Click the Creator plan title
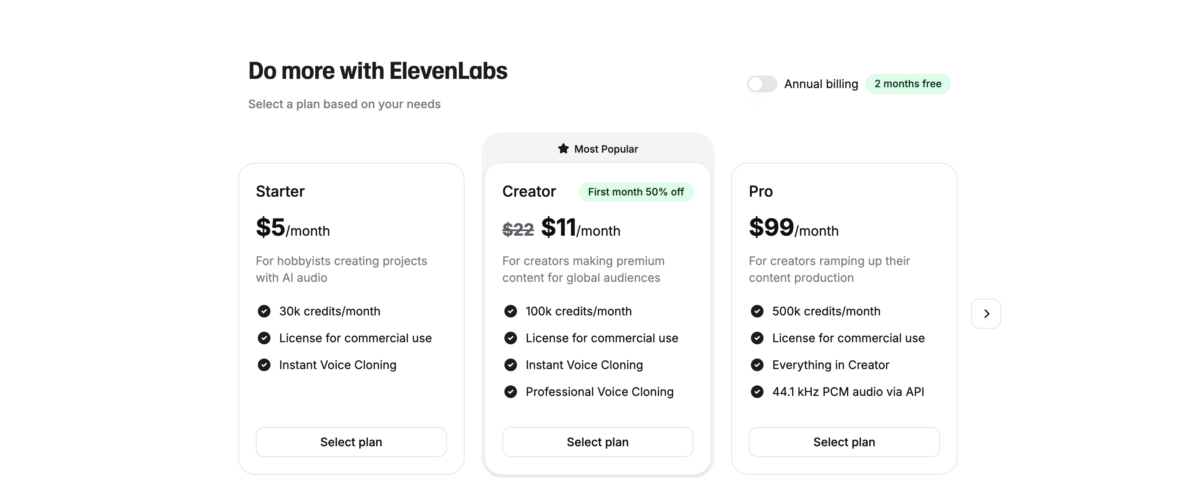This screenshot has height=489, width=1200. coord(529,191)
